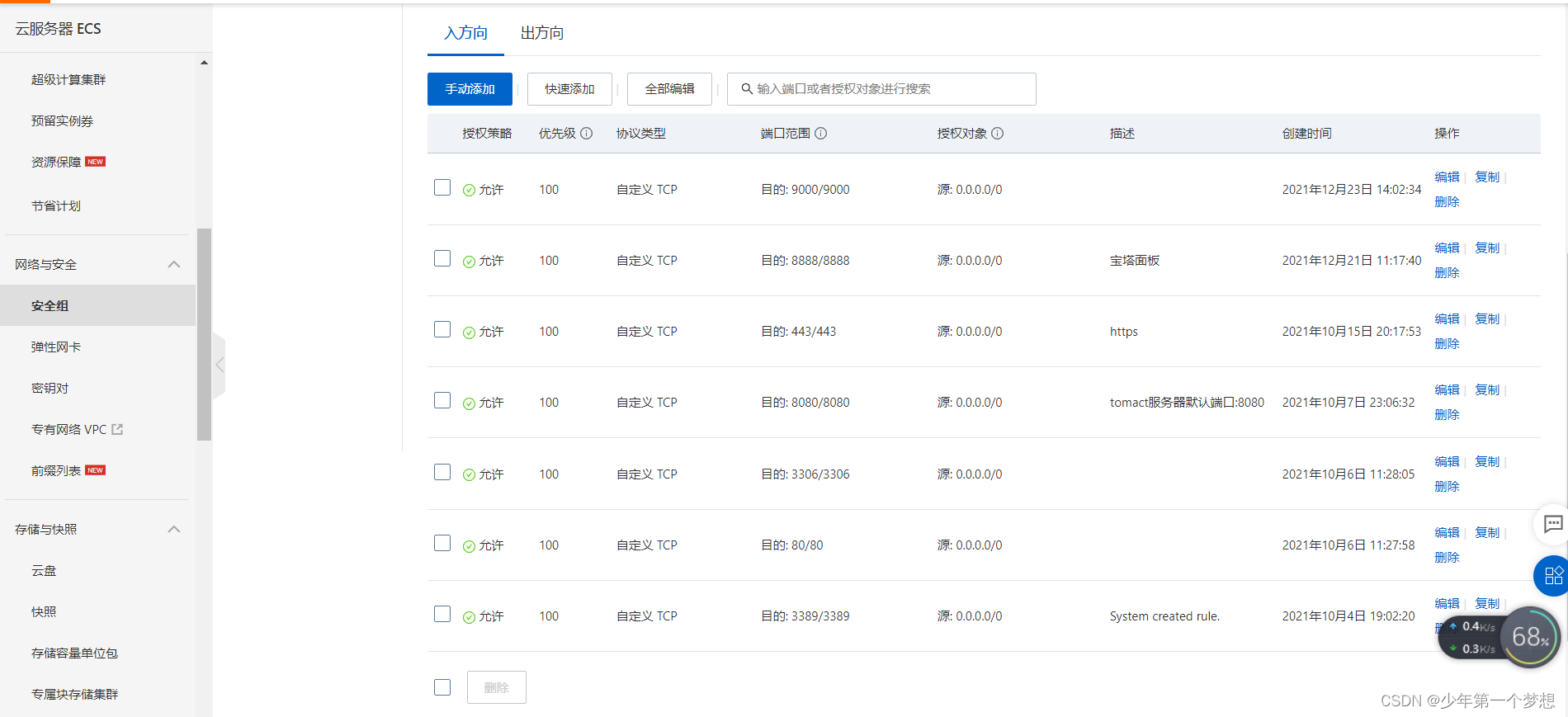Click the 手动添加 button
1568x717 pixels.
[470, 89]
